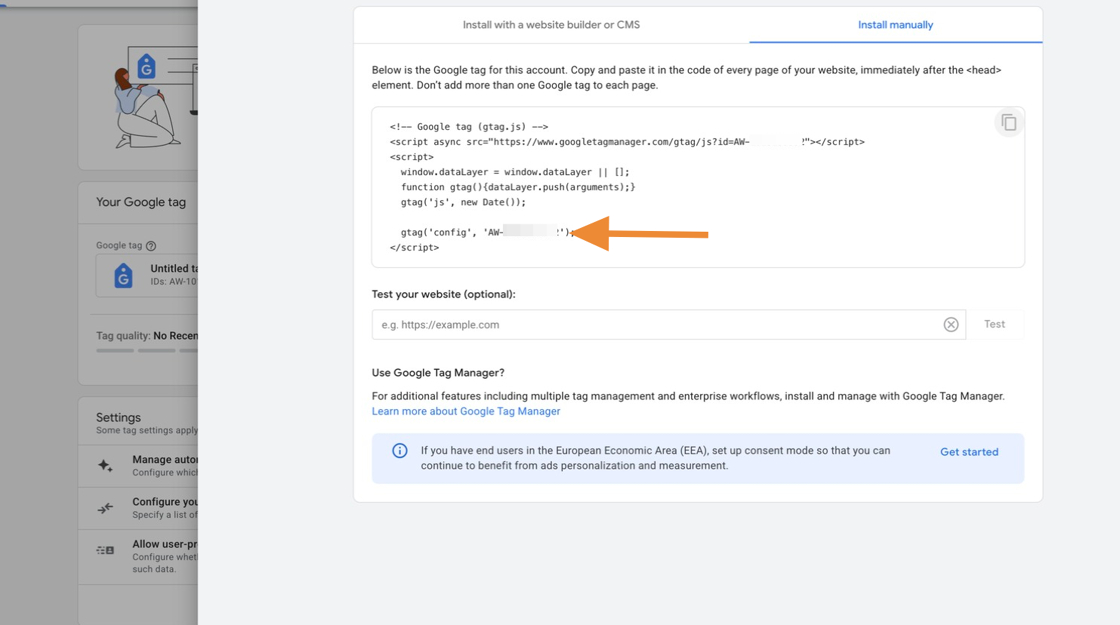Switch to Install with a website builder tab
The image size is (1120, 625).
coord(551,25)
